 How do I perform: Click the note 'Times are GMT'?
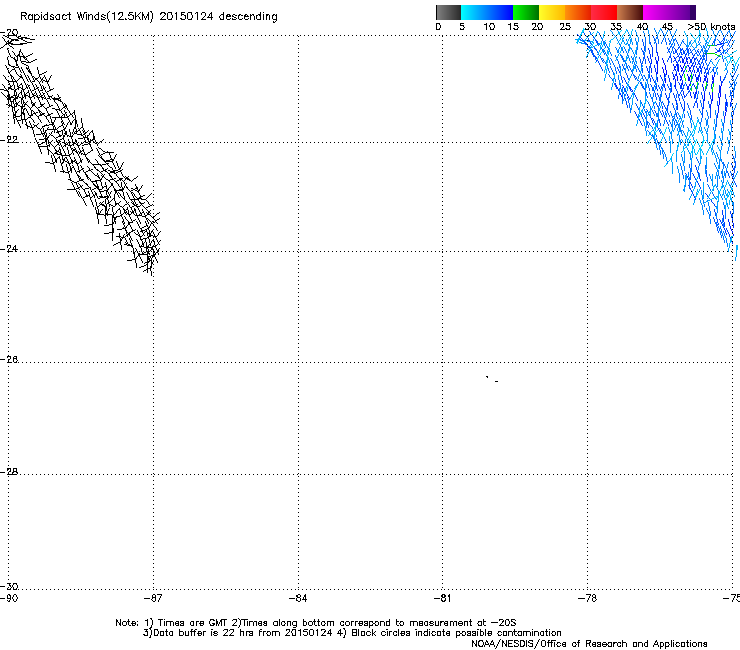192,623
